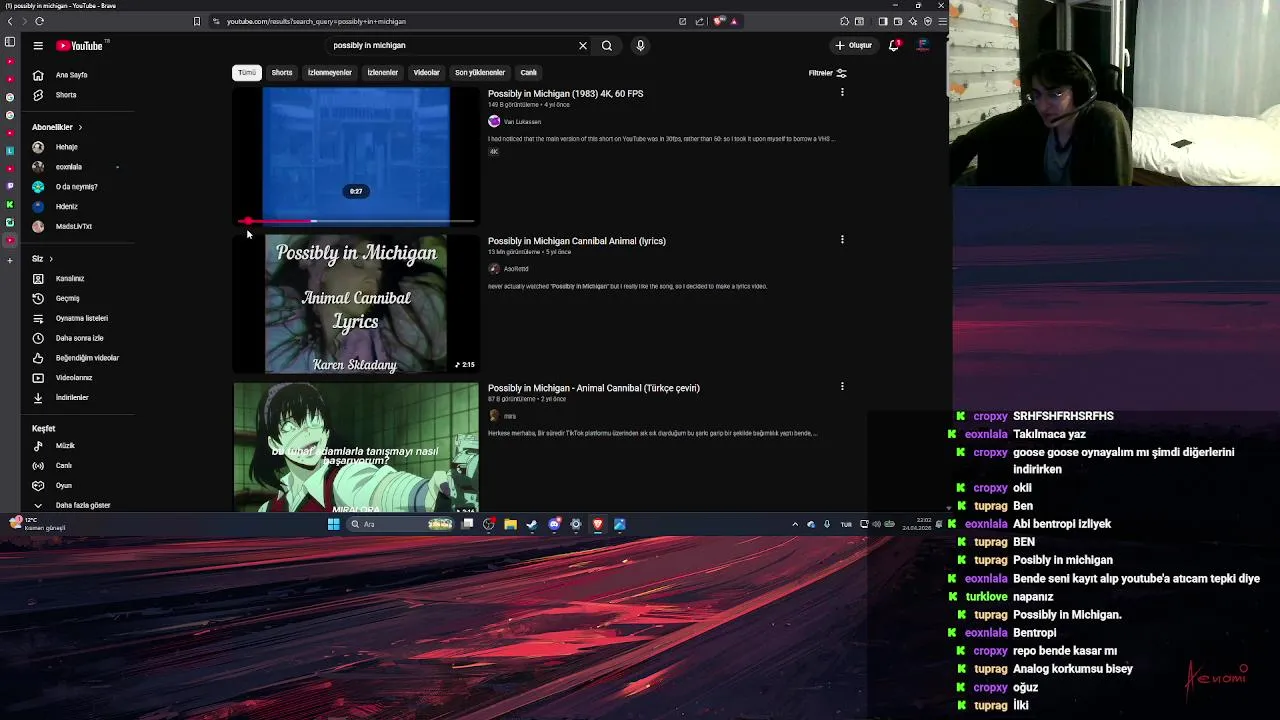Go back in the browser

[10, 21]
